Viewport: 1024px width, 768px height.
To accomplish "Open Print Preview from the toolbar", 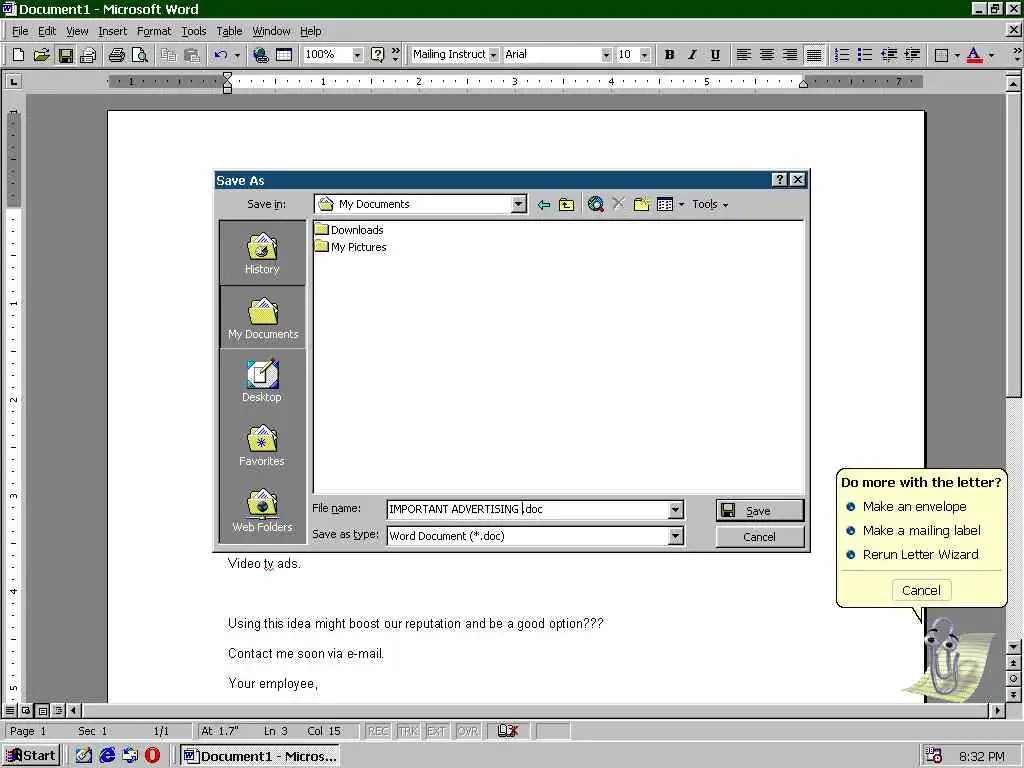I will click(x=140, y=55).
